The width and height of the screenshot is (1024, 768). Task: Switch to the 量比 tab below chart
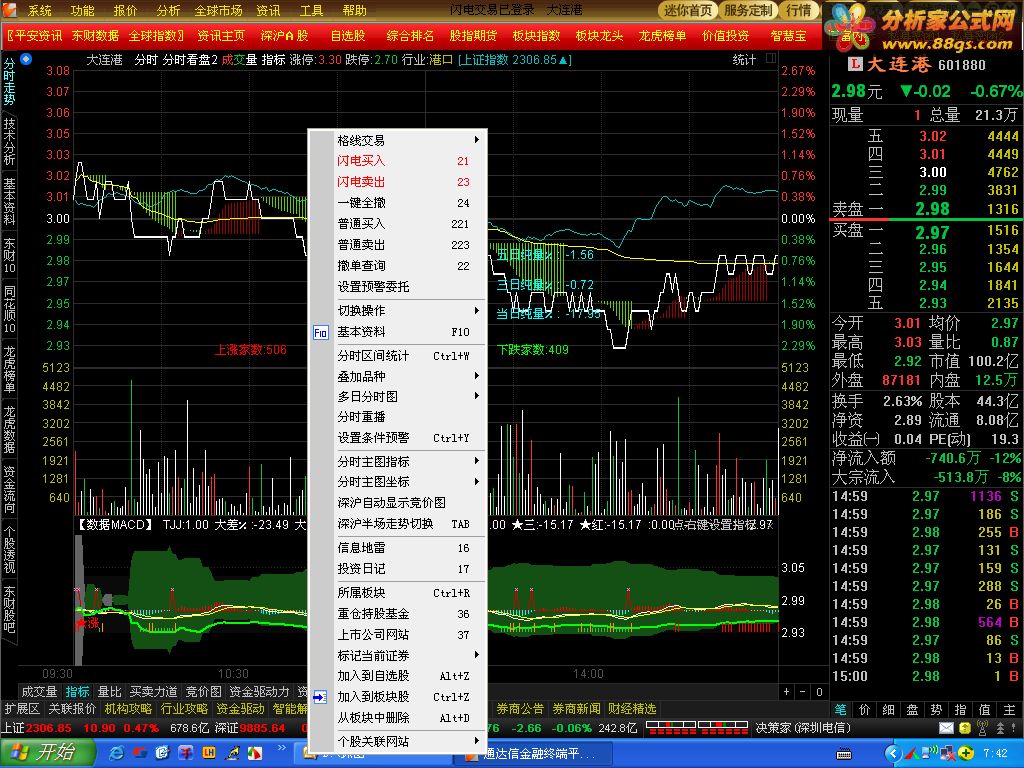[x=109, y=692]
